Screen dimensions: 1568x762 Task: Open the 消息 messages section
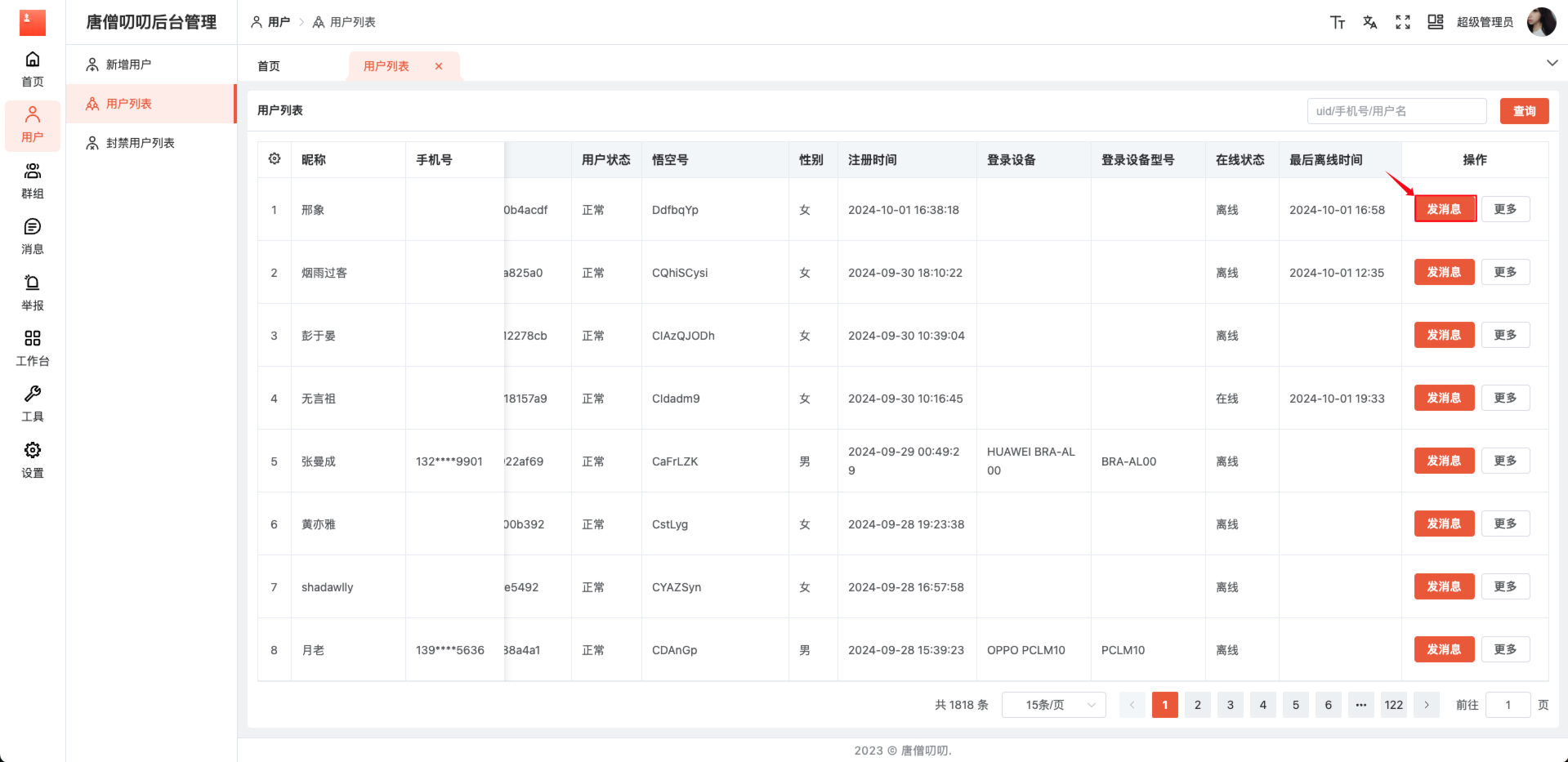32,236
